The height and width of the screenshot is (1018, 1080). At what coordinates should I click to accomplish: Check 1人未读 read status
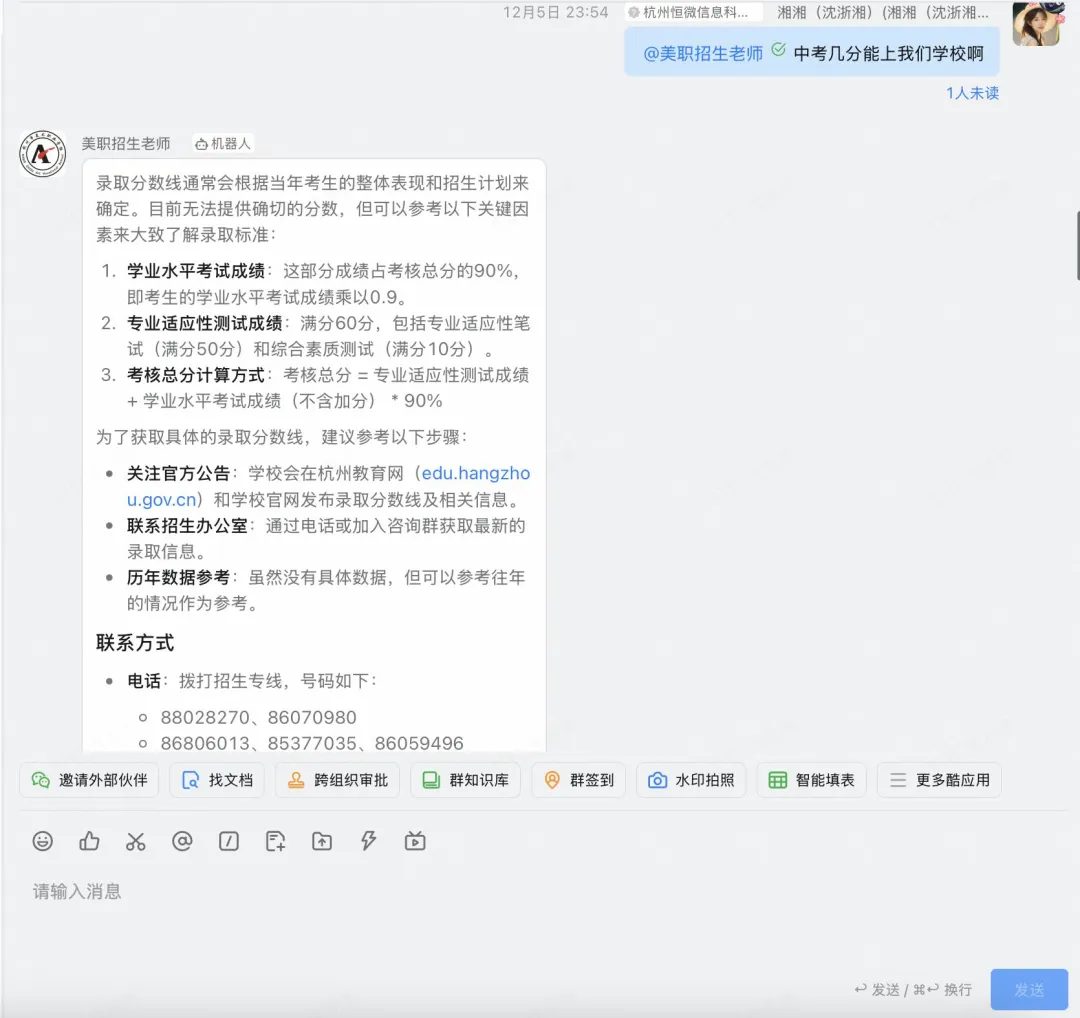point(971,93)
